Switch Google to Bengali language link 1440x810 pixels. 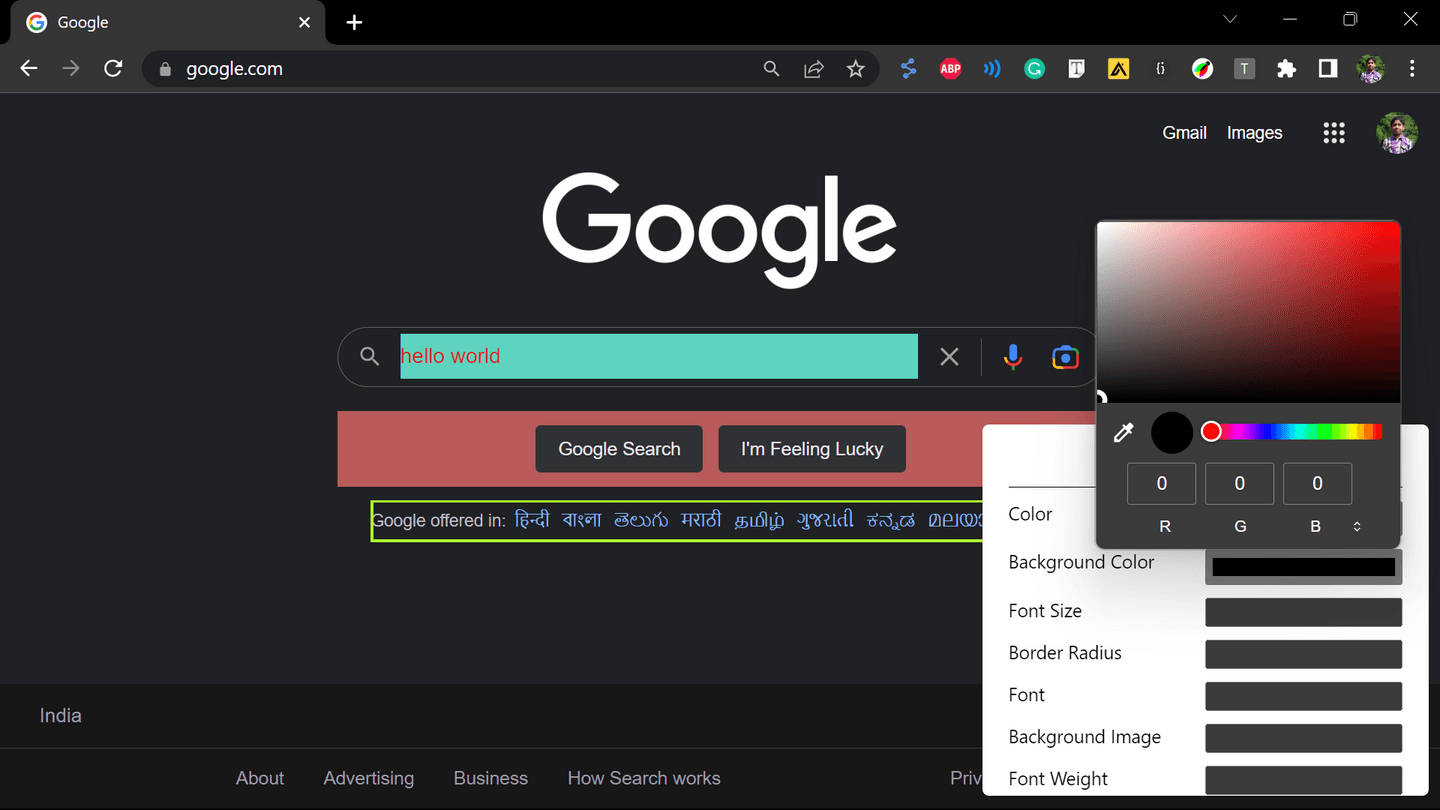point(582,520)
